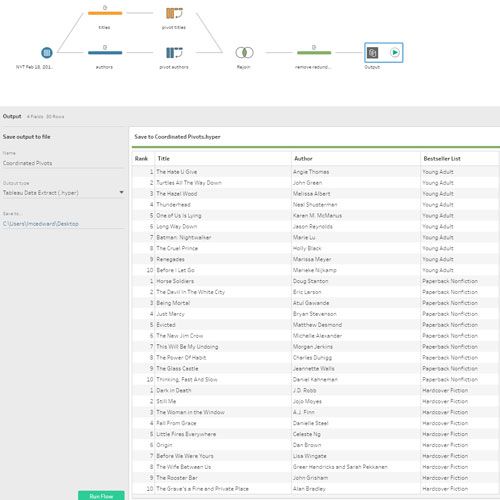
Task: Open the Output type dropdown arrow
Action: (121, 192)
